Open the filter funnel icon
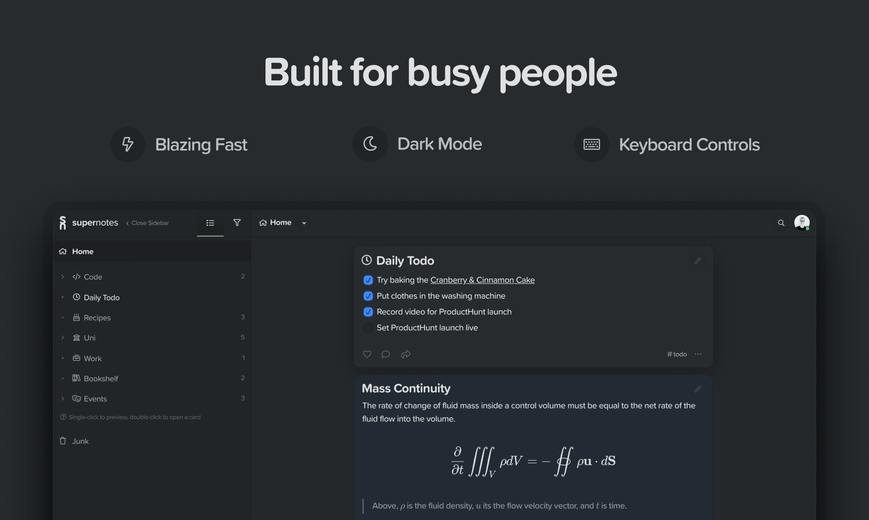This screenshot has width=869, height=520. [x=237, y=223]
